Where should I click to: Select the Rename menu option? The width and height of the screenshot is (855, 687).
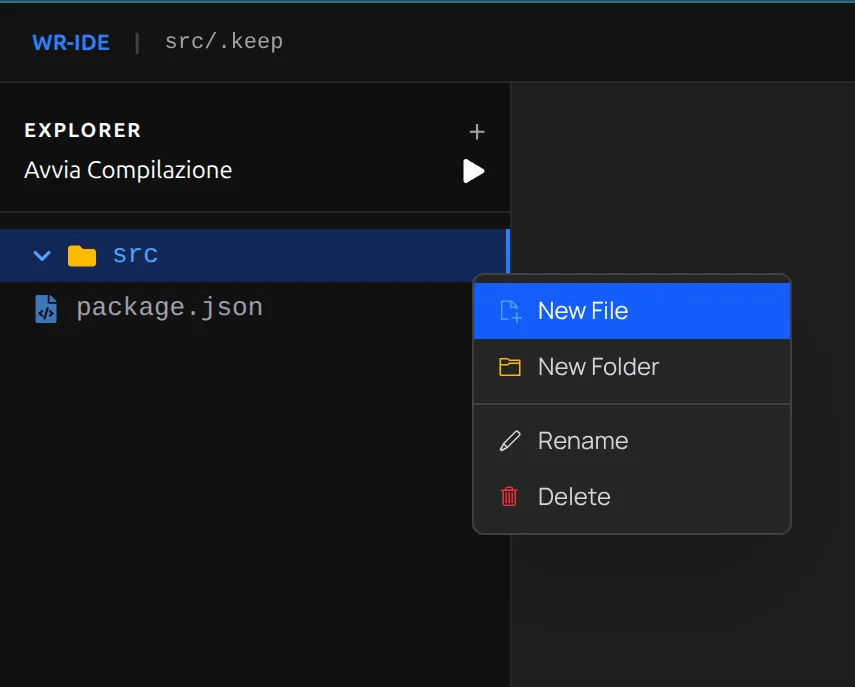tap(582, 441)
